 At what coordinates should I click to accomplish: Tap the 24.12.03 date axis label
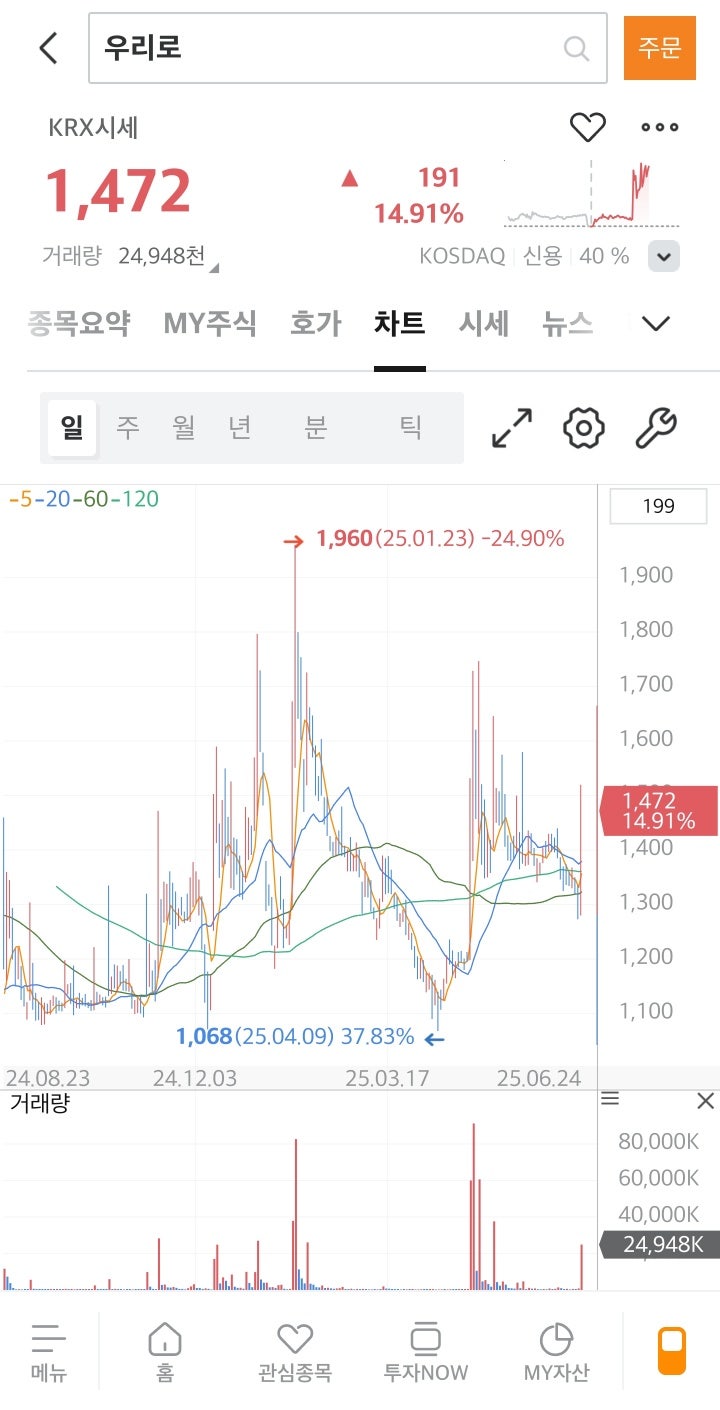tap(194, 1079)
